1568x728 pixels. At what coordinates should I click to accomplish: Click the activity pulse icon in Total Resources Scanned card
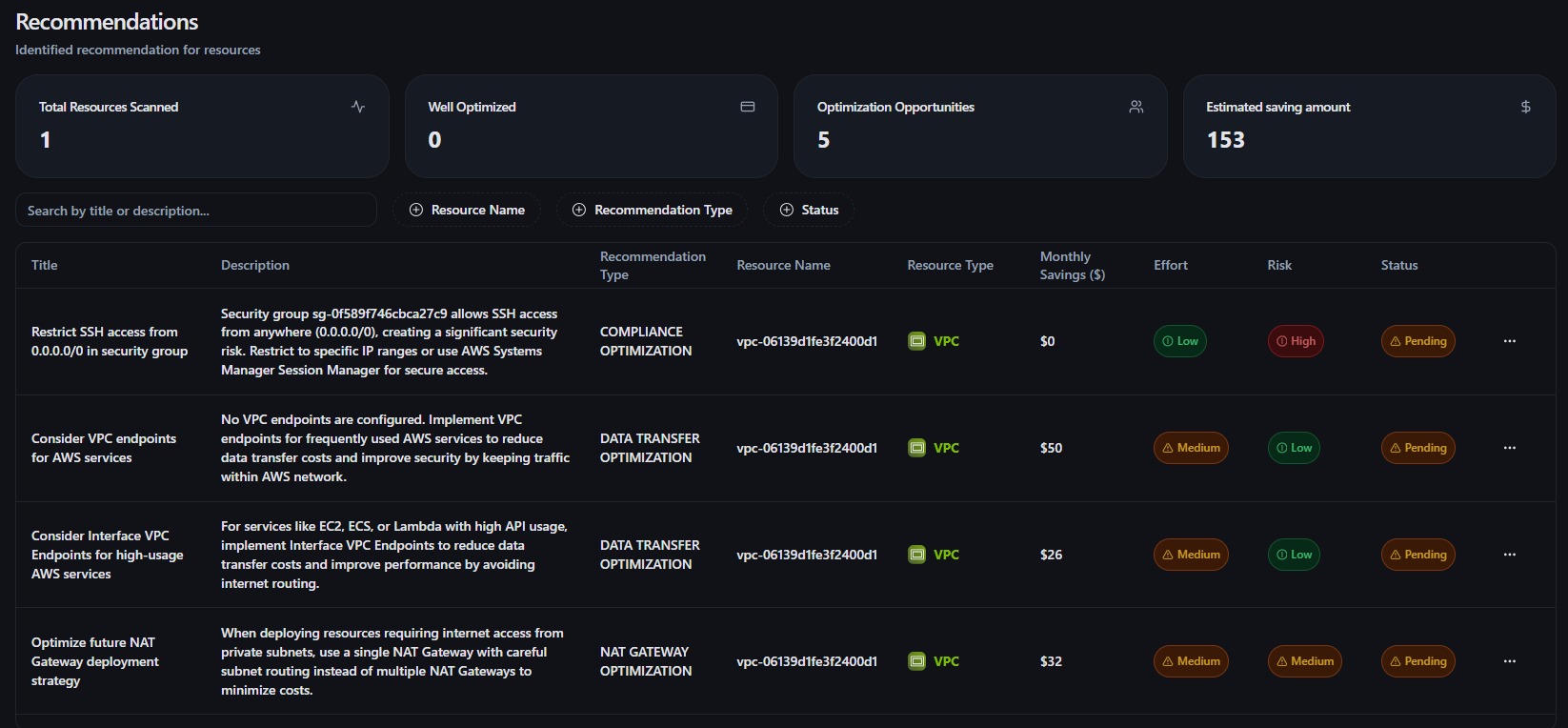(358, 107)
